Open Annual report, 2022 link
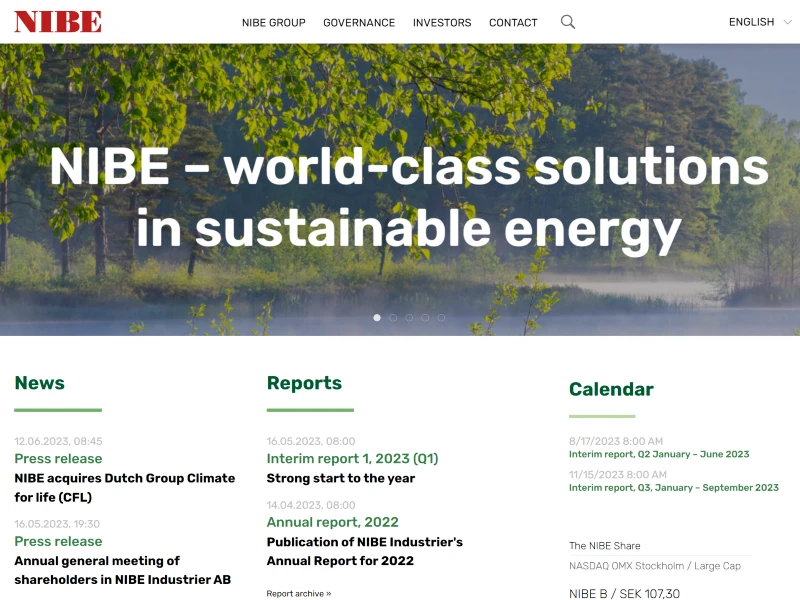The height and width of the screenshot is (600, 800). click(x=332, y=522)
